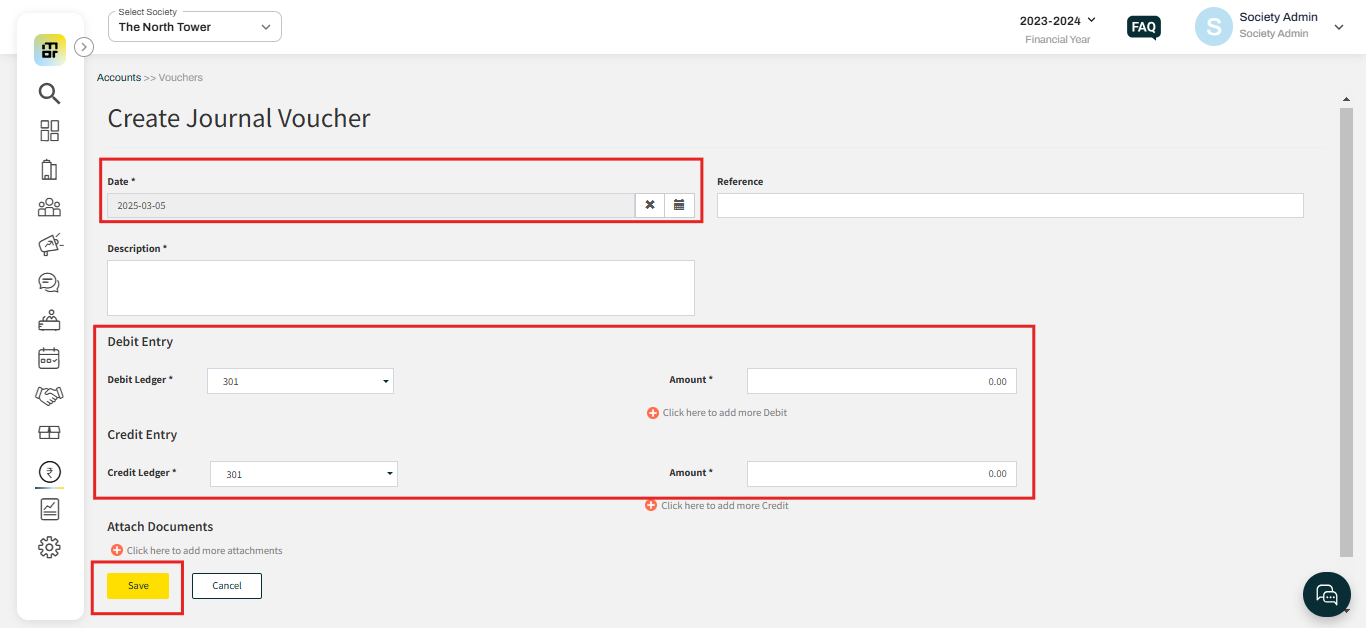Image resolution: width=1366 pixels, height=628 pixels.
Task: Focus the Description text area
Action: 401,288
